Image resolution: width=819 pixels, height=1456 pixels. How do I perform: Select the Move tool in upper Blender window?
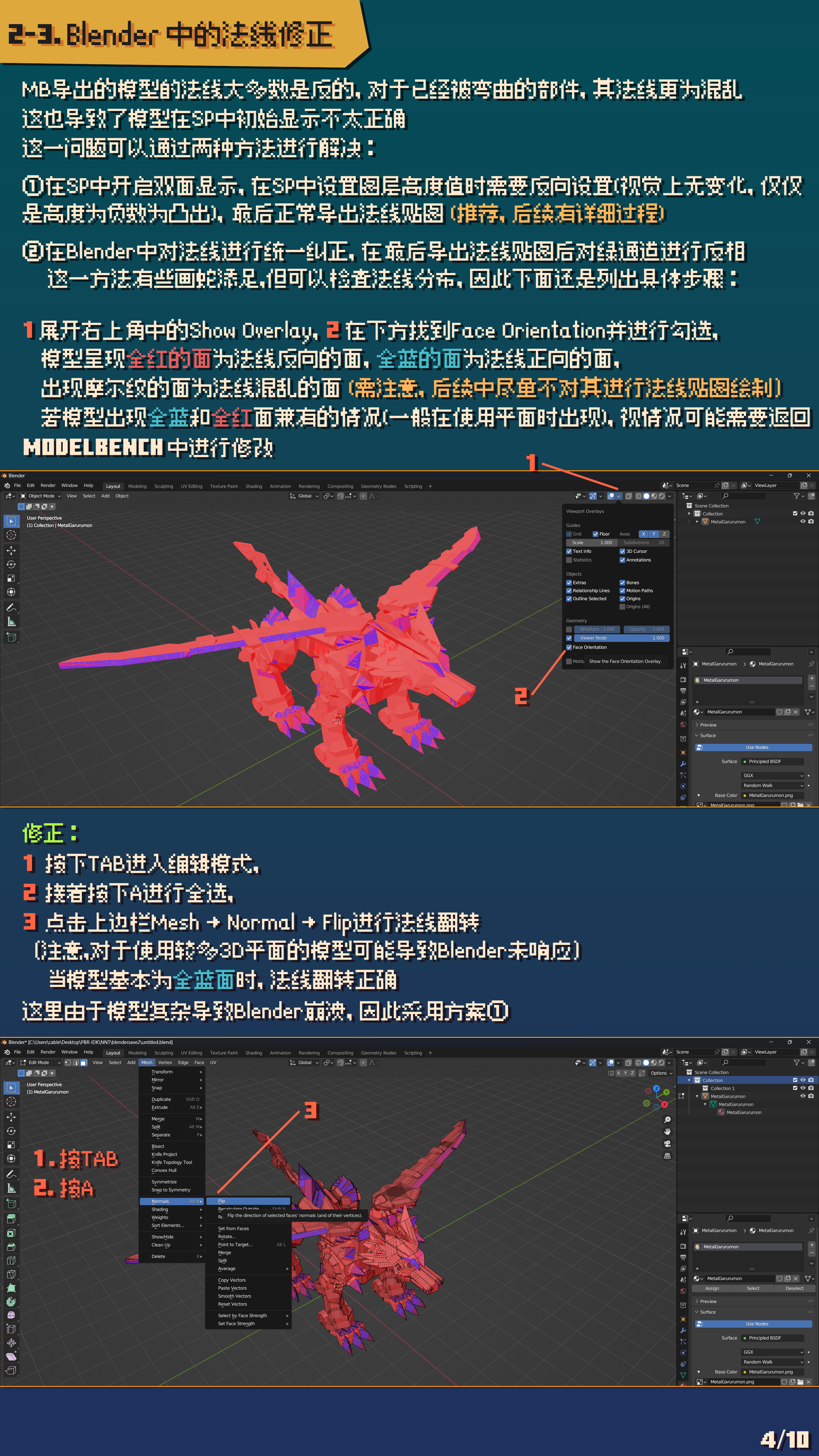point(11,551)
